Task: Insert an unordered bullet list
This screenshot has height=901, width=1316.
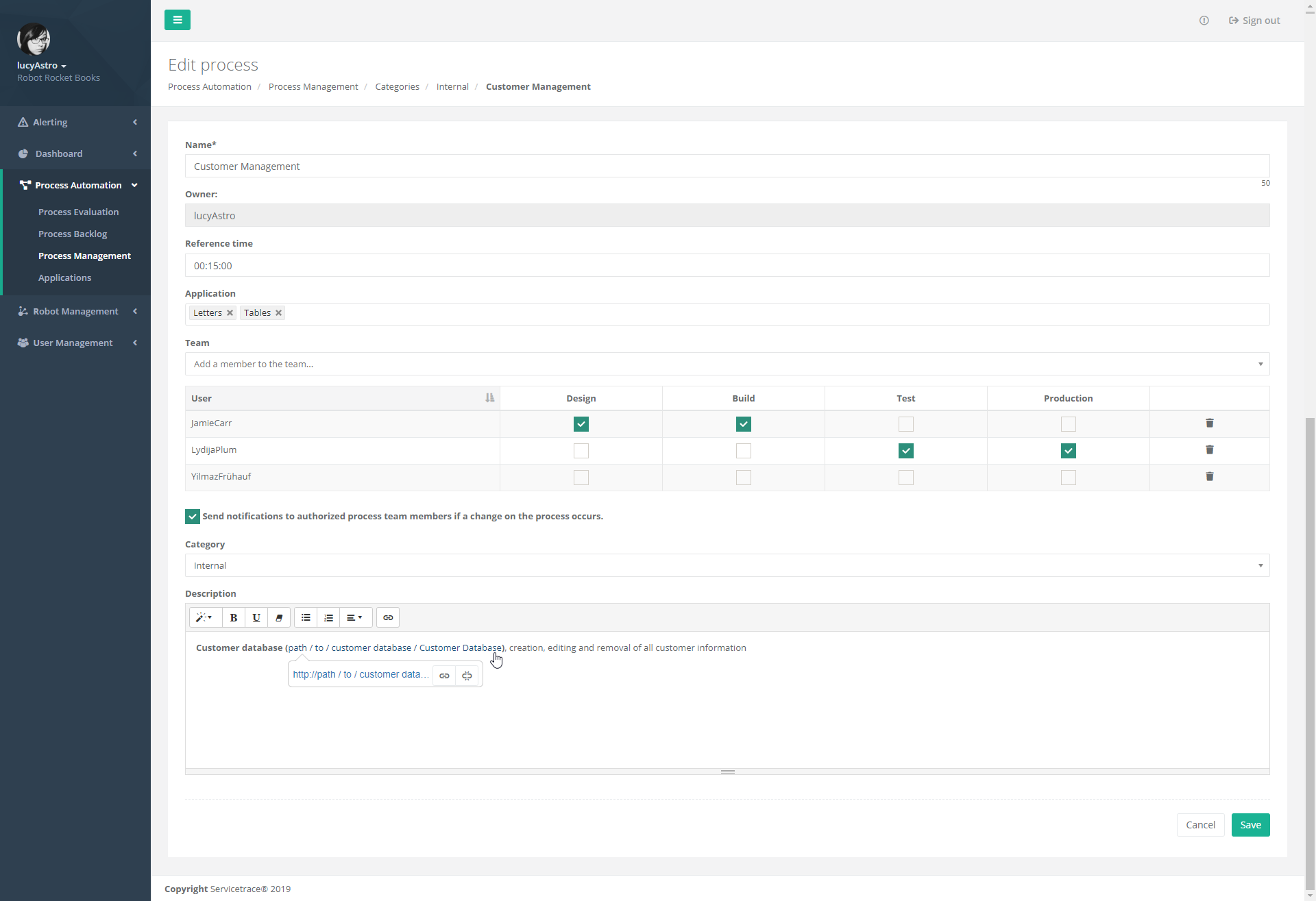Action: click(x=305, y=617)
